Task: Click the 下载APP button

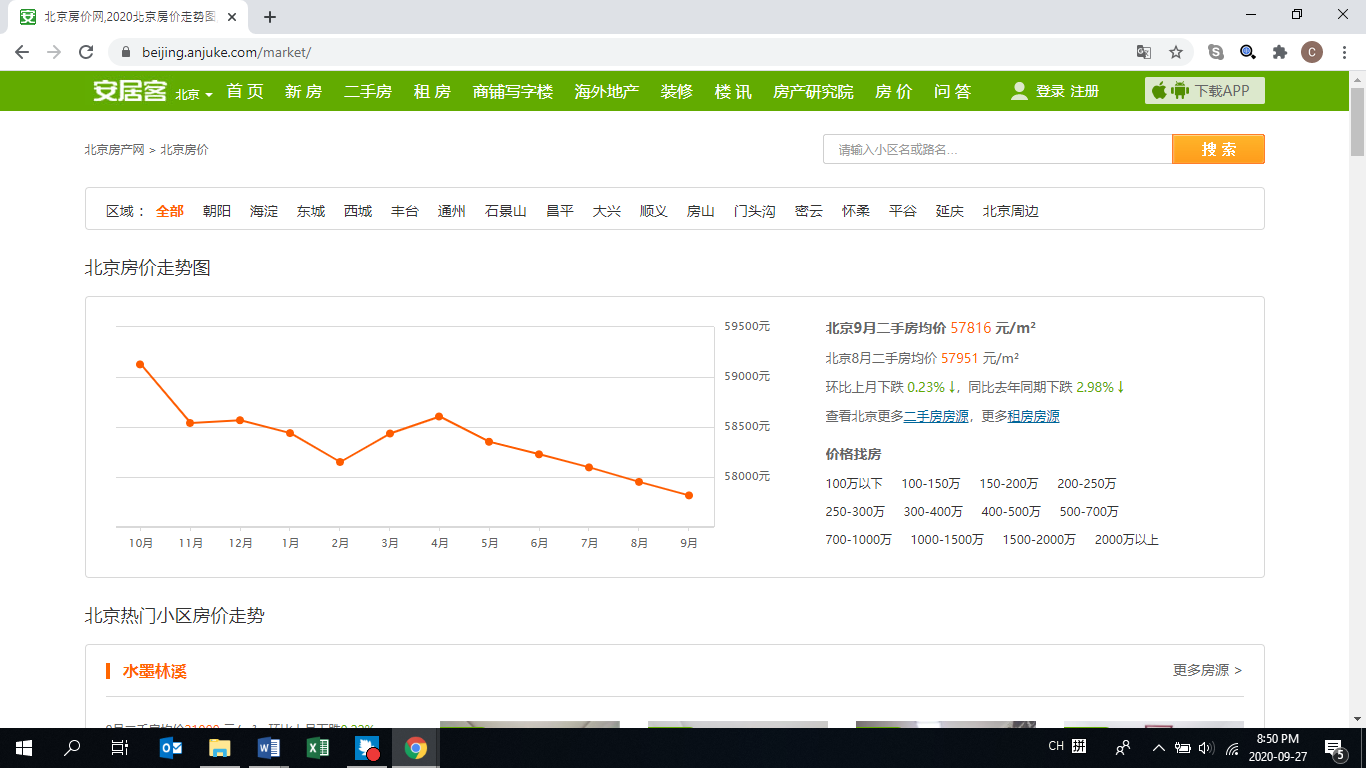Action: (1204, 91)
